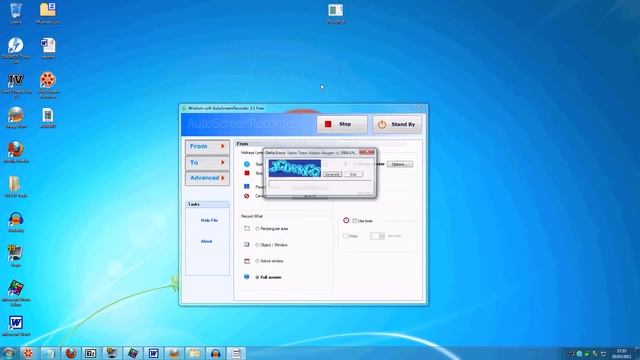Open the About link under Tasks

click(x=206, y=241)
